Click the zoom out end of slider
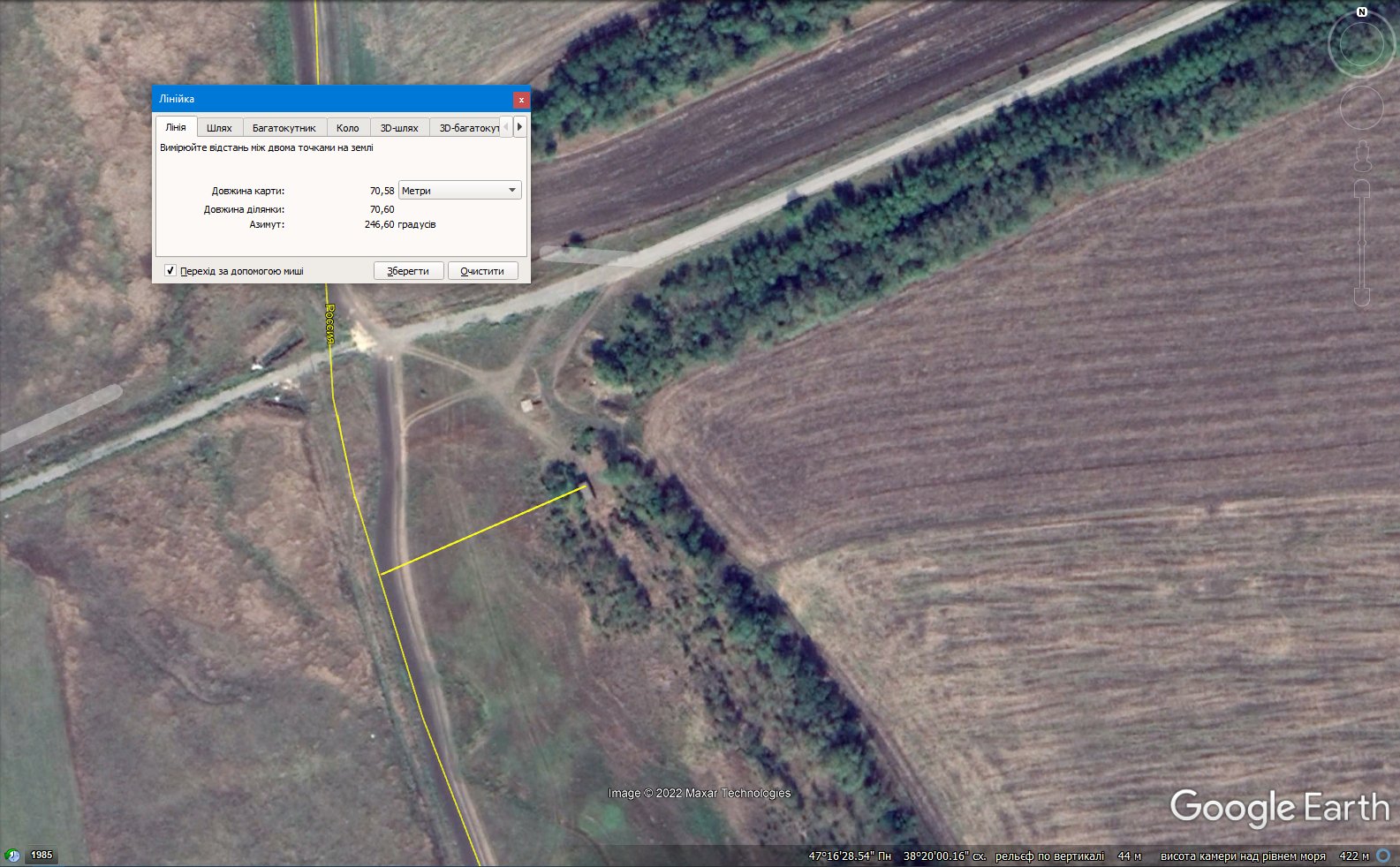 pos(1362,297)
